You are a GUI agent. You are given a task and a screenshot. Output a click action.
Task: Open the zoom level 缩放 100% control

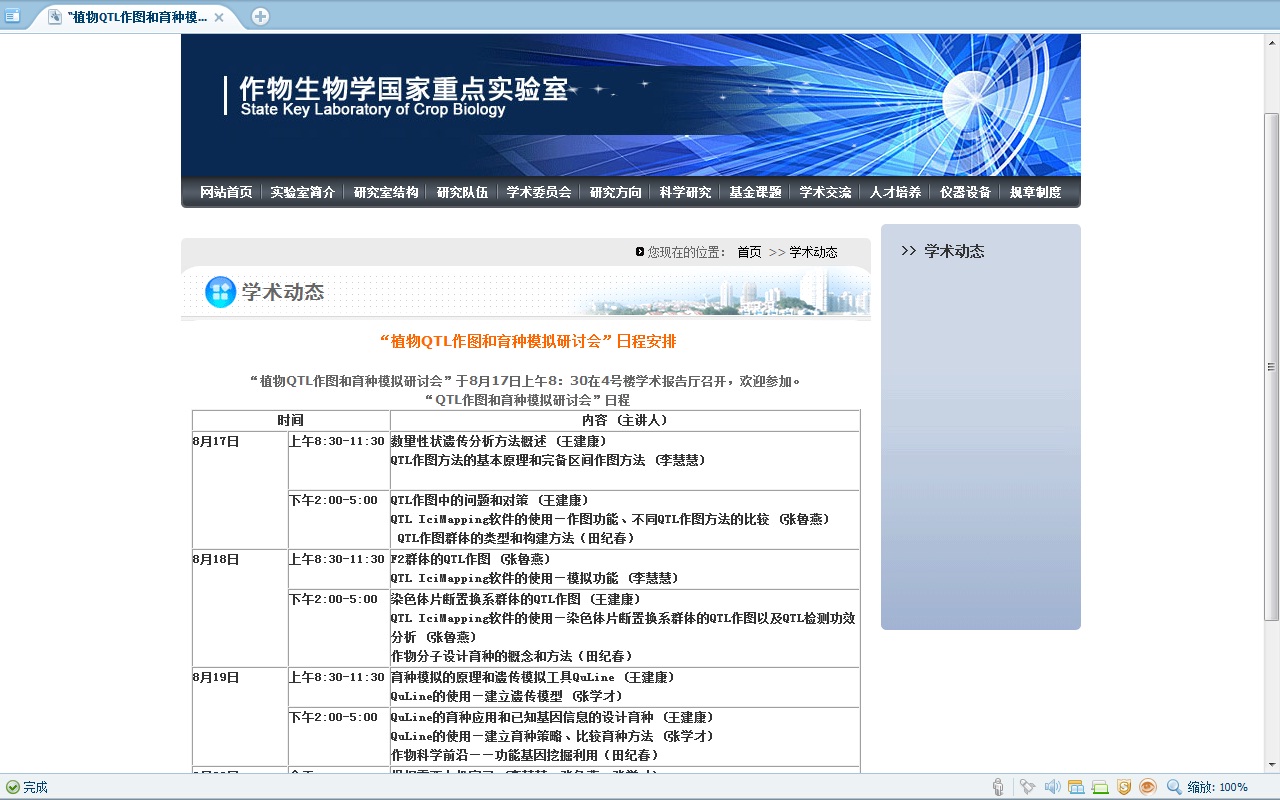click(x=1218, y=787)
